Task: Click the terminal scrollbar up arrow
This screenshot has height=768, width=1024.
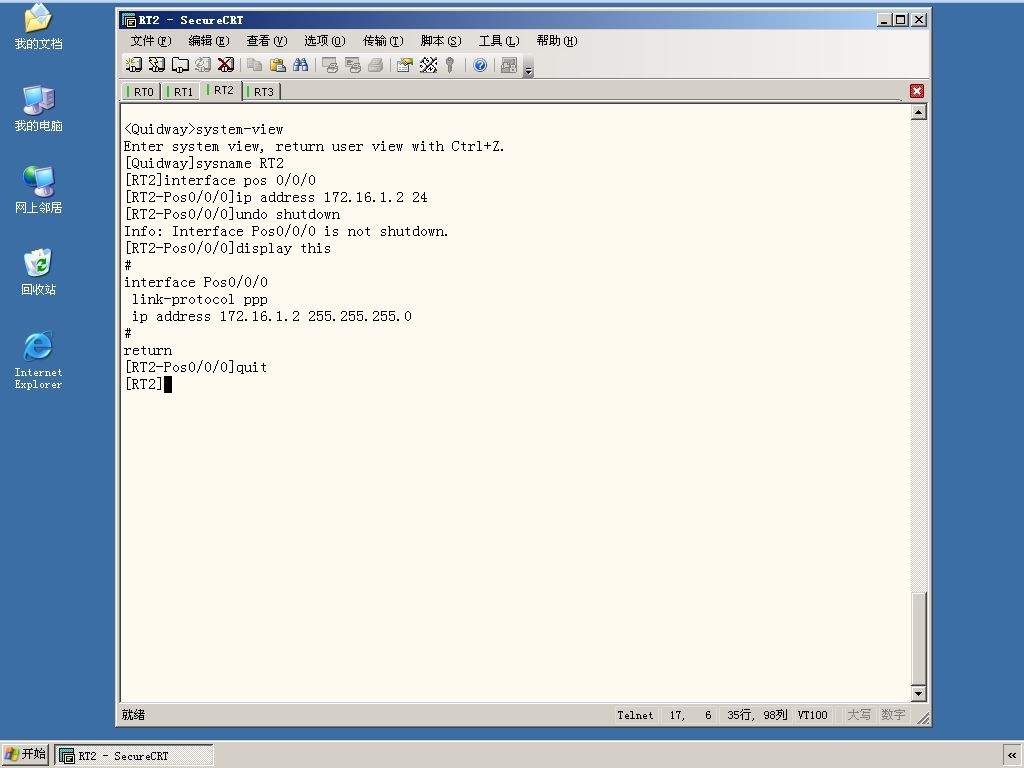Action: pyautogui.click(x=918, y=112)
